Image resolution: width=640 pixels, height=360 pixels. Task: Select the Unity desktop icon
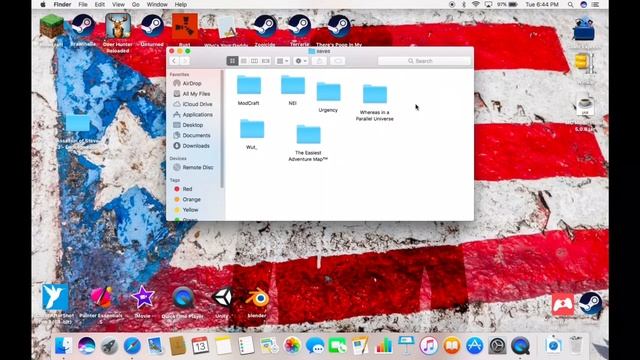pos(222,298)
